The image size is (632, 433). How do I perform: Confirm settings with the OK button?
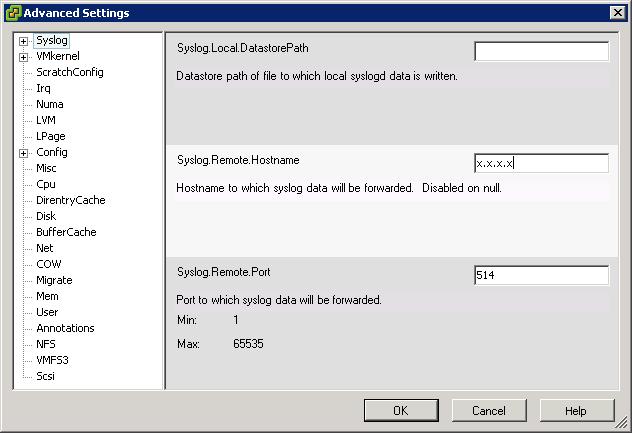[x=401, y=410]
